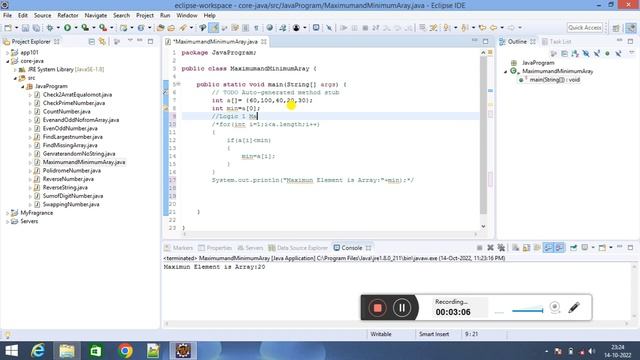Click the recorder volume slider
Screen dimensions: 640x360
pyautogui.click(x=527, y=311)
